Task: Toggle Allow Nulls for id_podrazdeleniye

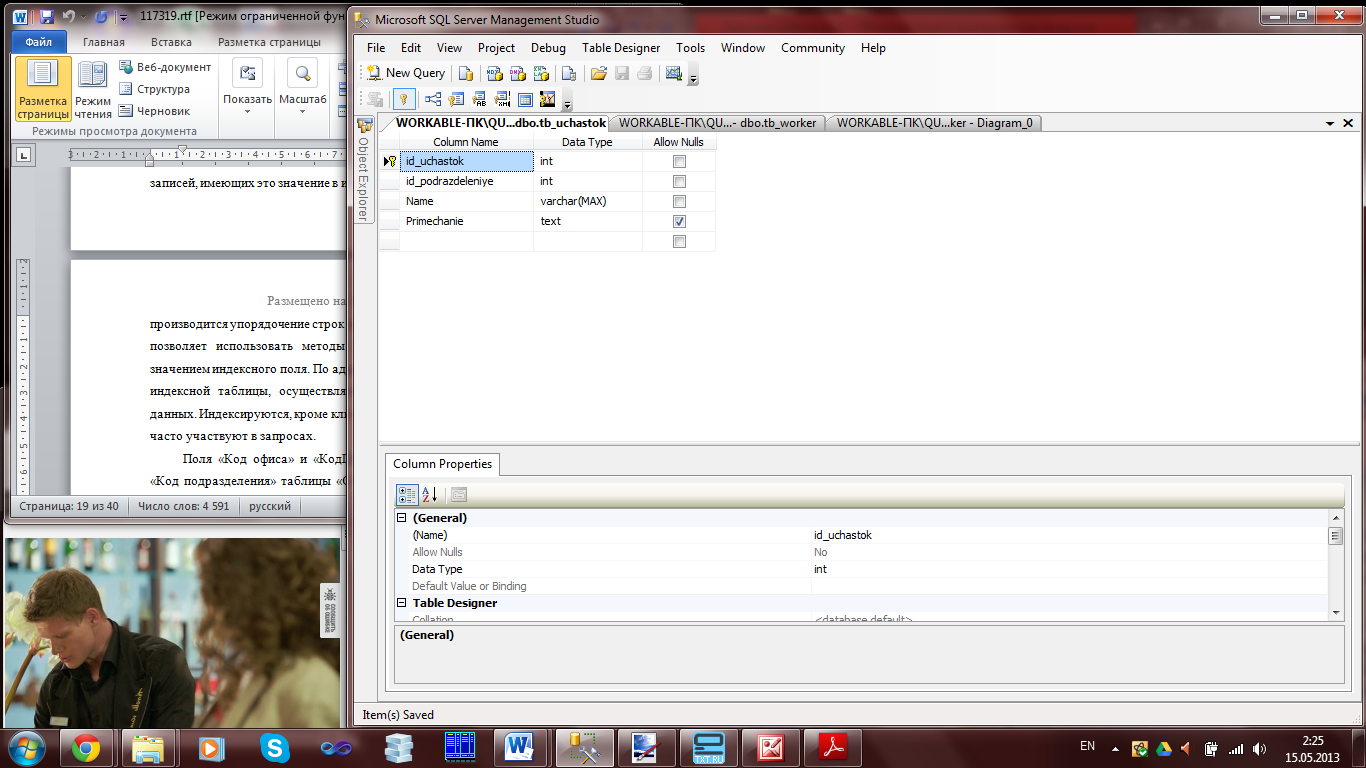Action: coord(679,181)
